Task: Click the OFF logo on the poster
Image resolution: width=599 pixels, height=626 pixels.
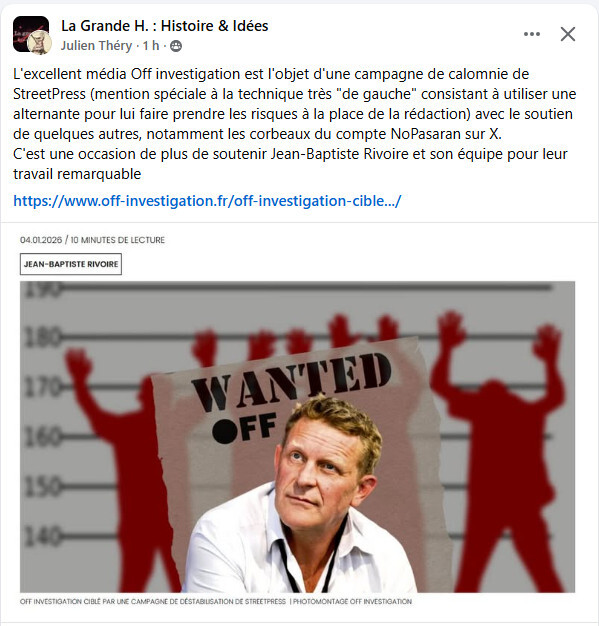Action: click(244, 429)
